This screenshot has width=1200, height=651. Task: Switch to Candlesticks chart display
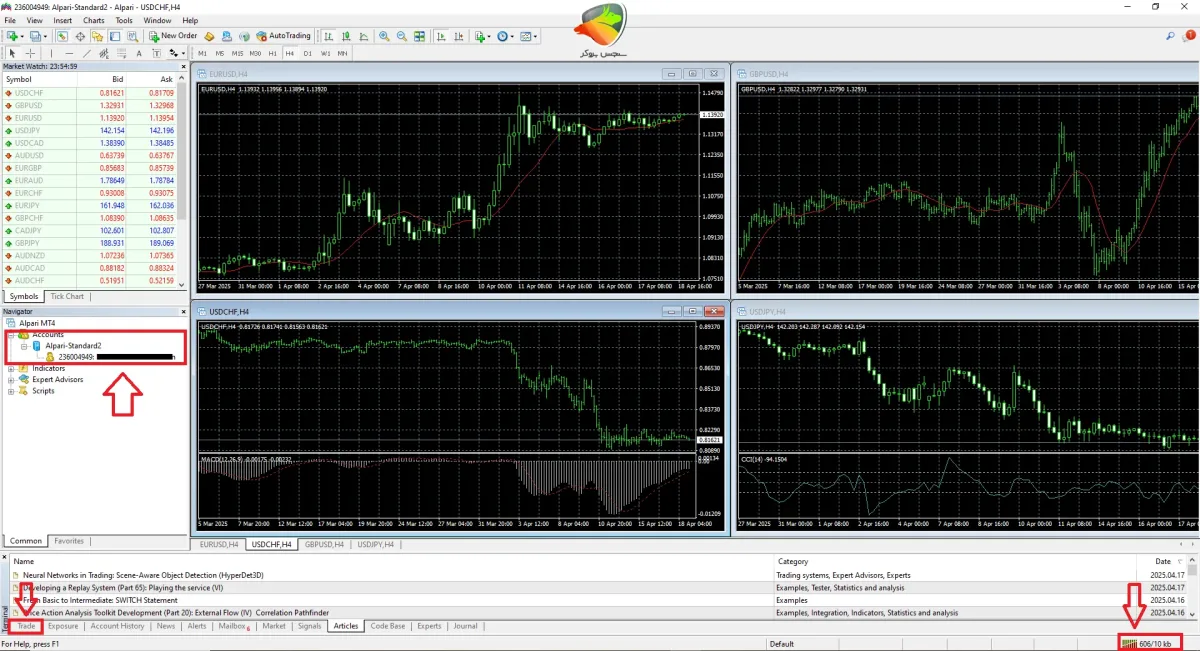tap(345, 36)
